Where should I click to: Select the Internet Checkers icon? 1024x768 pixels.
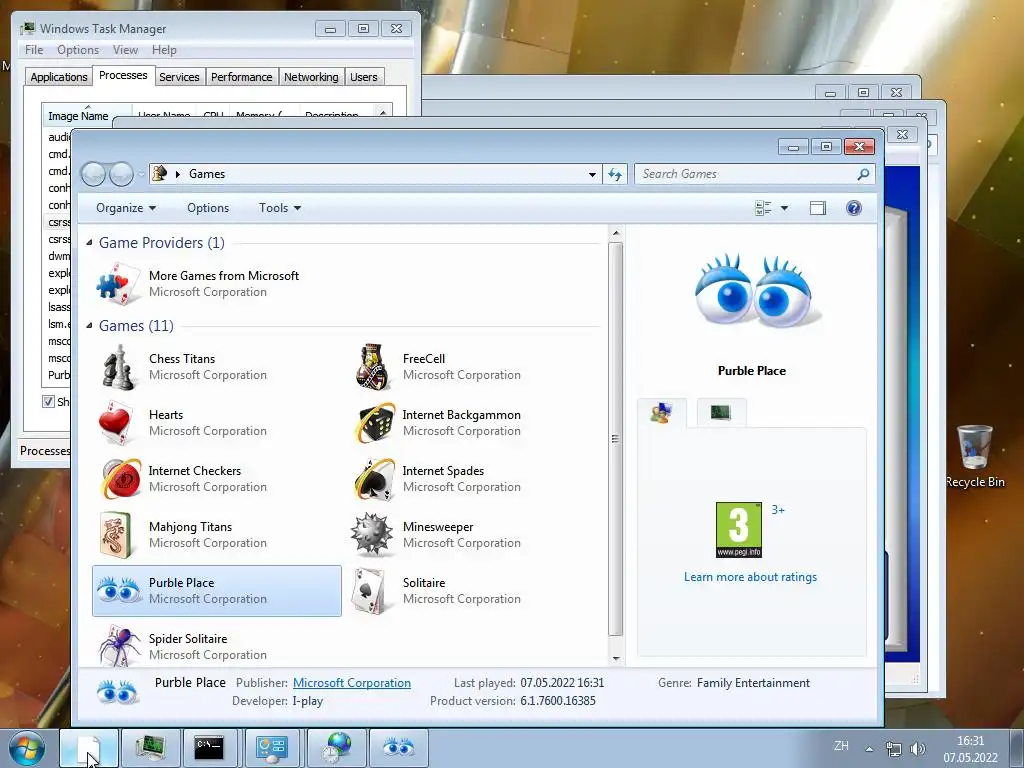coord(120,479)
